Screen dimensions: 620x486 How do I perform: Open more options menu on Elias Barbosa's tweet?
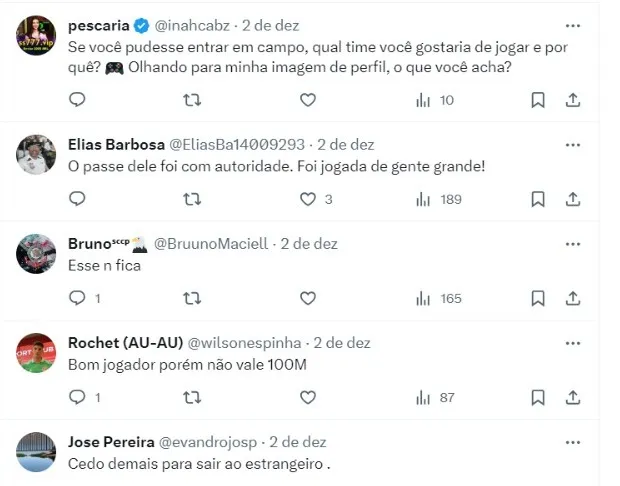point(572,144)
